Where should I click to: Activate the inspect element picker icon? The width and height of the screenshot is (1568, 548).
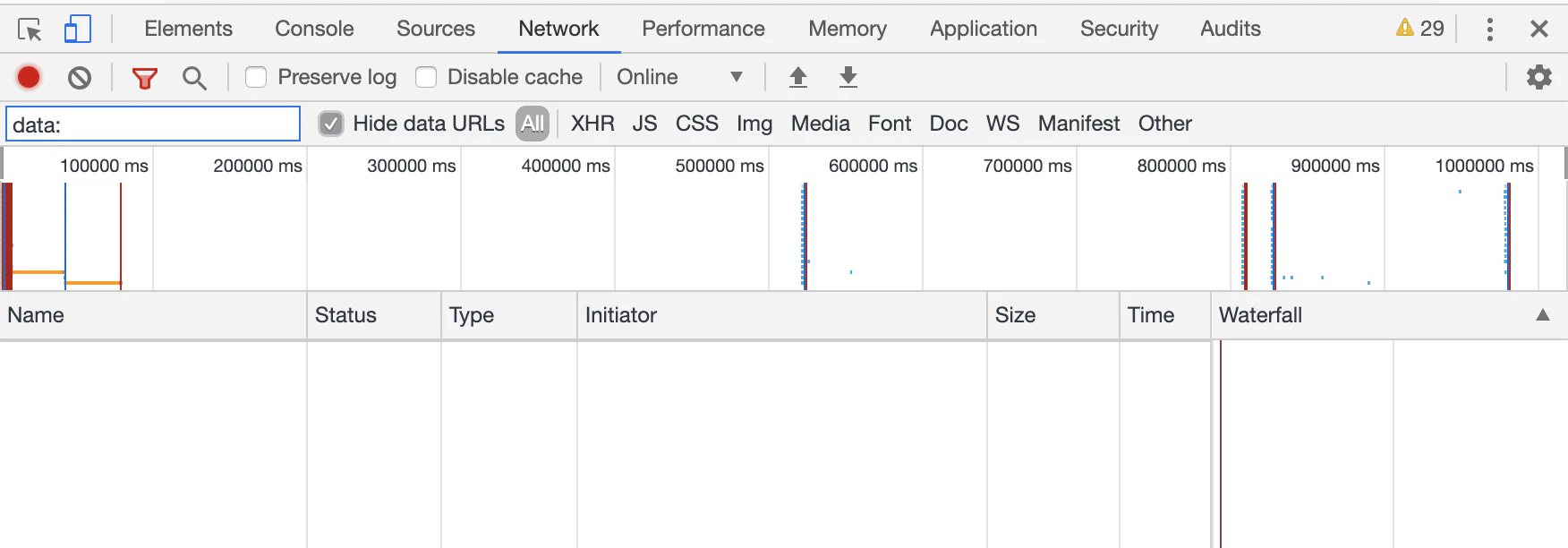[x=30, y=30]
